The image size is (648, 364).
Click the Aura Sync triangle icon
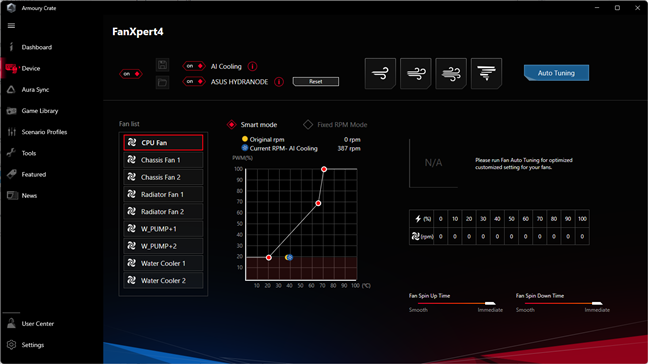pos(11,89)
